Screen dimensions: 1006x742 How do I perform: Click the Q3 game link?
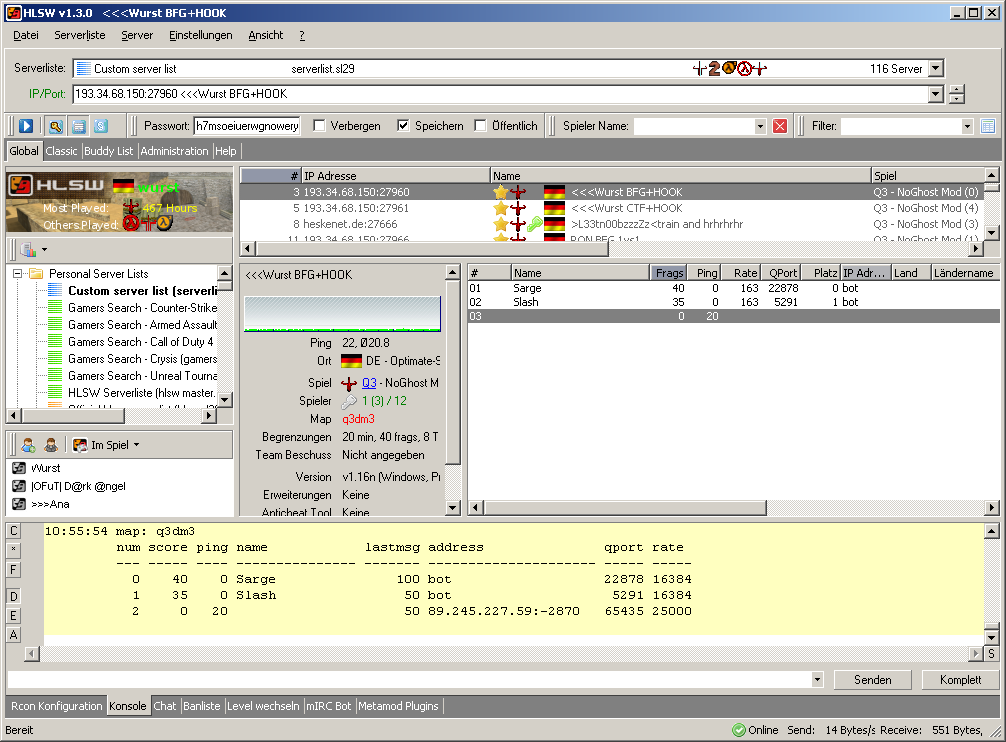click(369, 383)
